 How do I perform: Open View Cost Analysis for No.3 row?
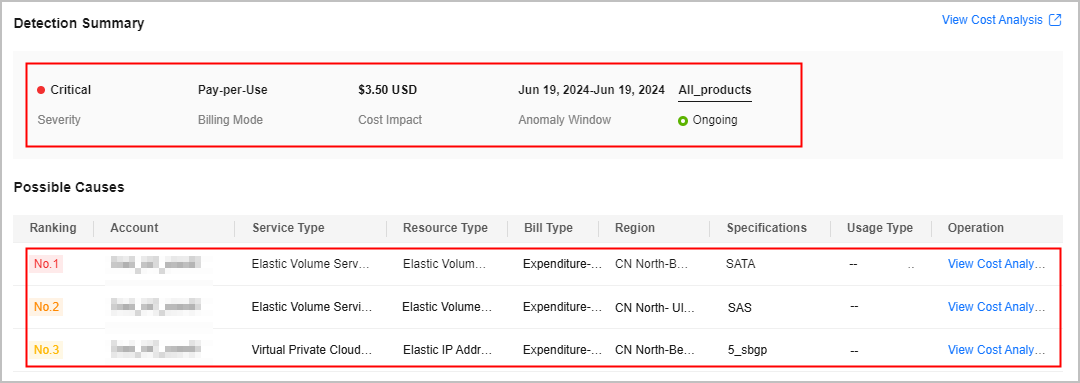point(997,350)
